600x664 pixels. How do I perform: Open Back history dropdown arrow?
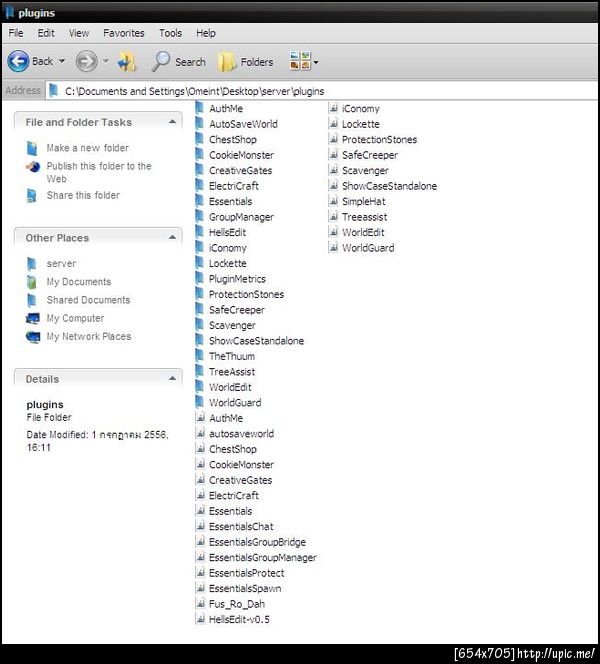62,61
